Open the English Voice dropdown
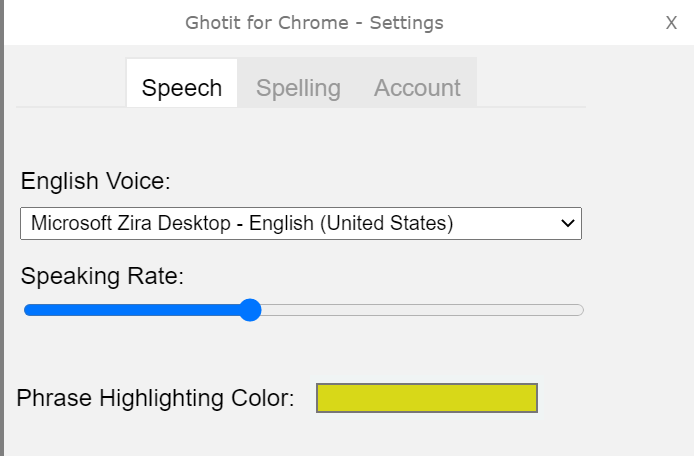The width and height of the screenshot is (694, 456). [301, 223]
